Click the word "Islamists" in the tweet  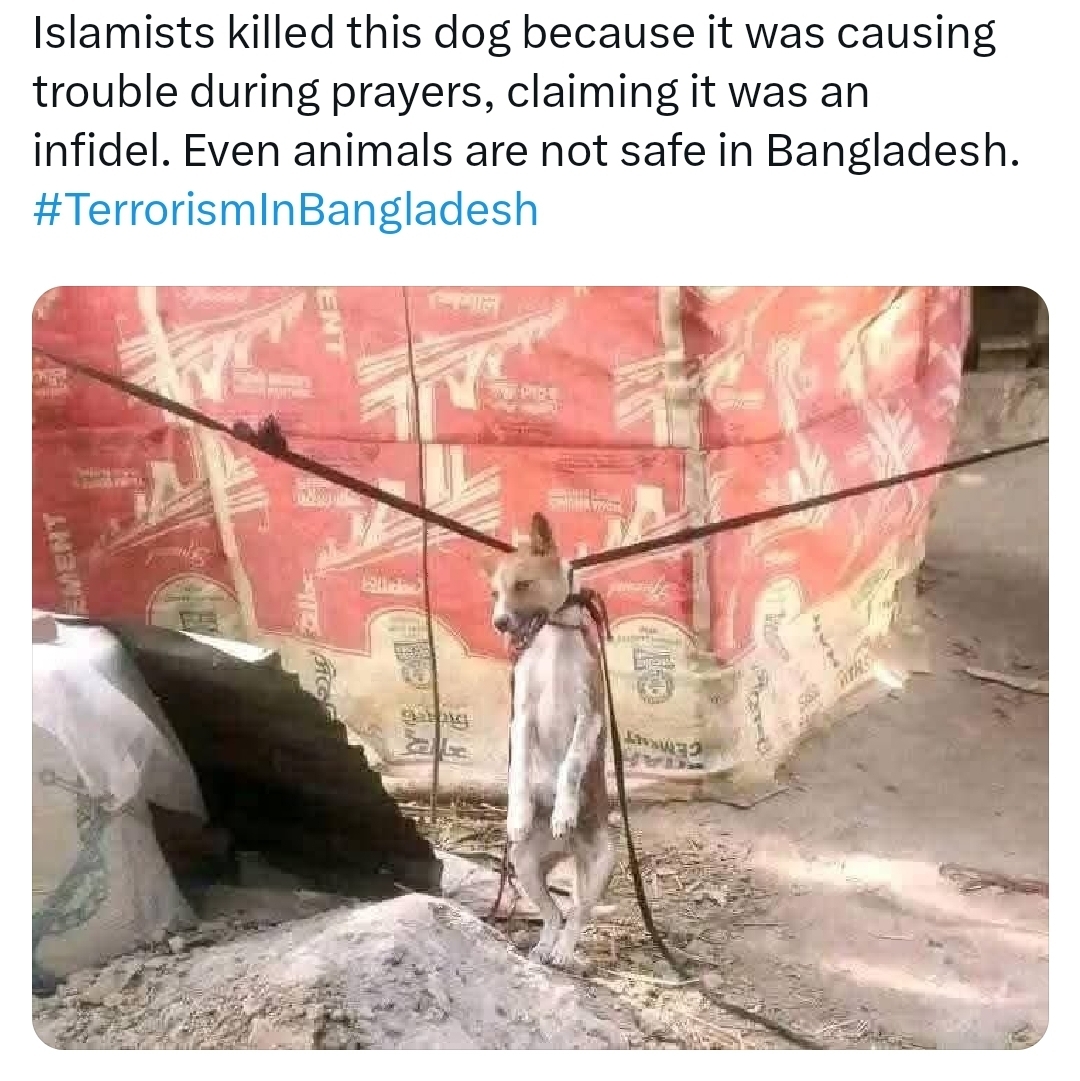tap(123, 32)
